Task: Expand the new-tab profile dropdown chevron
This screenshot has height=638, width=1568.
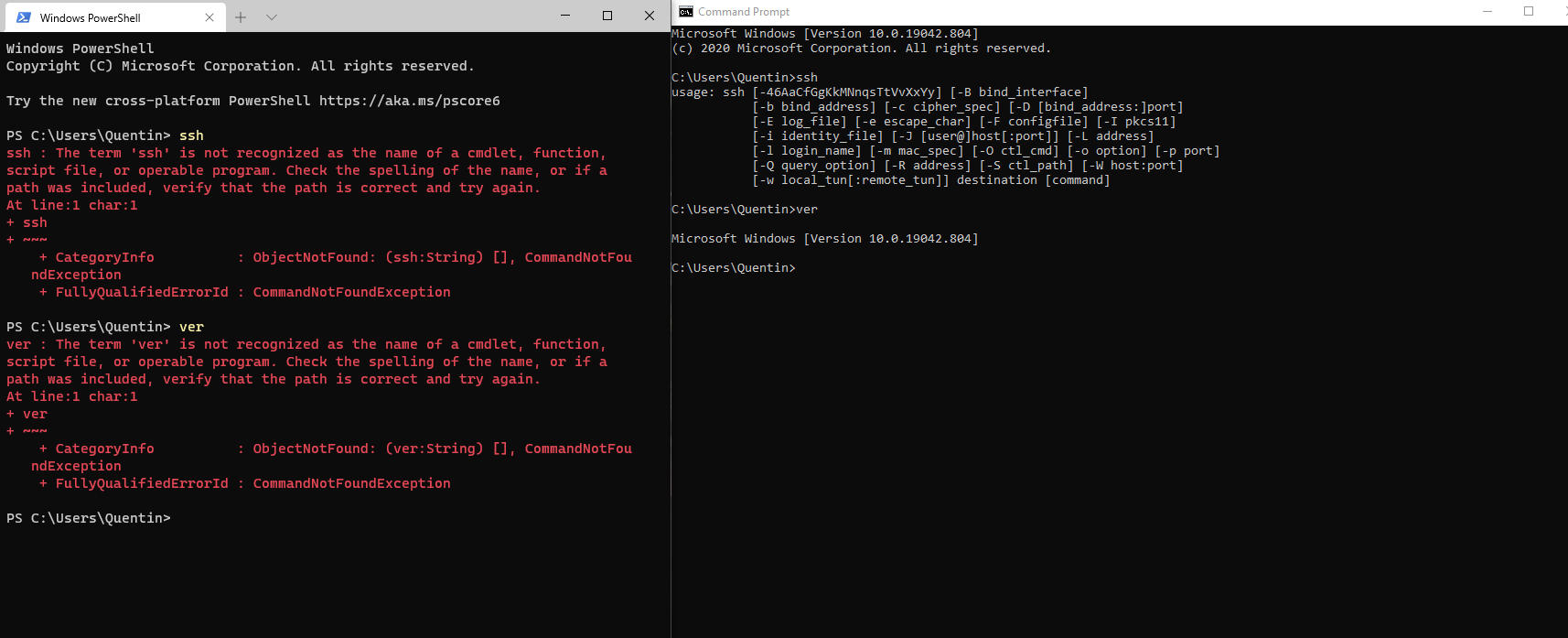Action: tap(272, 16)
